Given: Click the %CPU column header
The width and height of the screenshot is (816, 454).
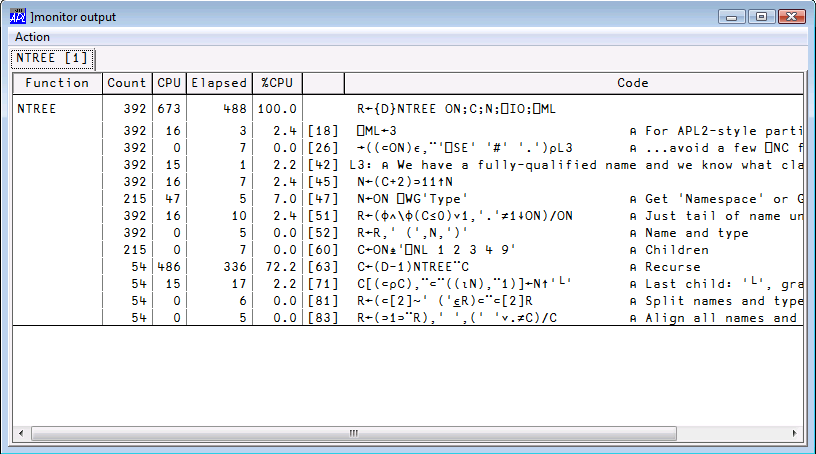Looking at the screenshot, I should [x=277, y=83].
